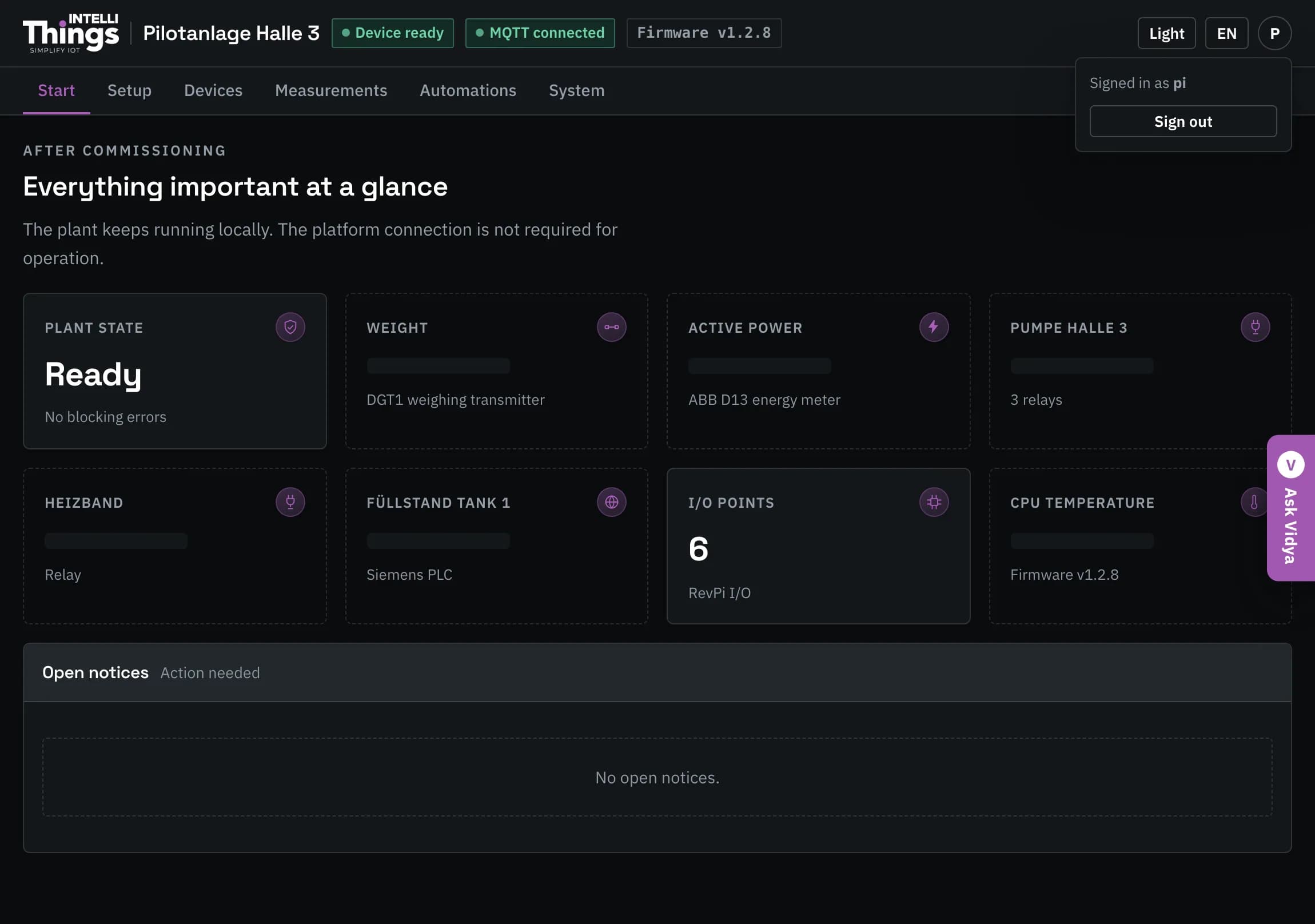Click the MQTT connected status badge
Image resolution: width=1315 pixels, height=924 pixels.
(540, 33)
